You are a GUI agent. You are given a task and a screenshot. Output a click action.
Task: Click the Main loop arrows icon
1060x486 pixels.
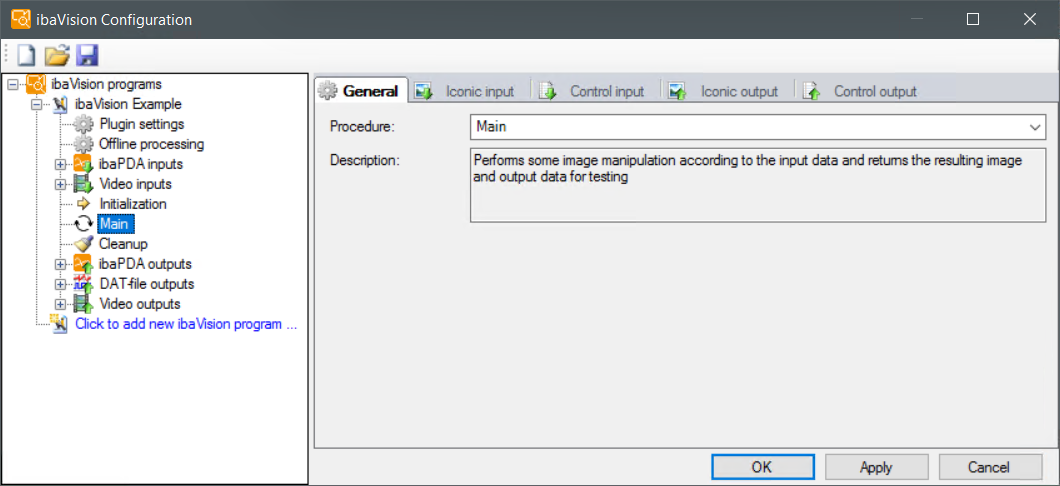(83, 224)
